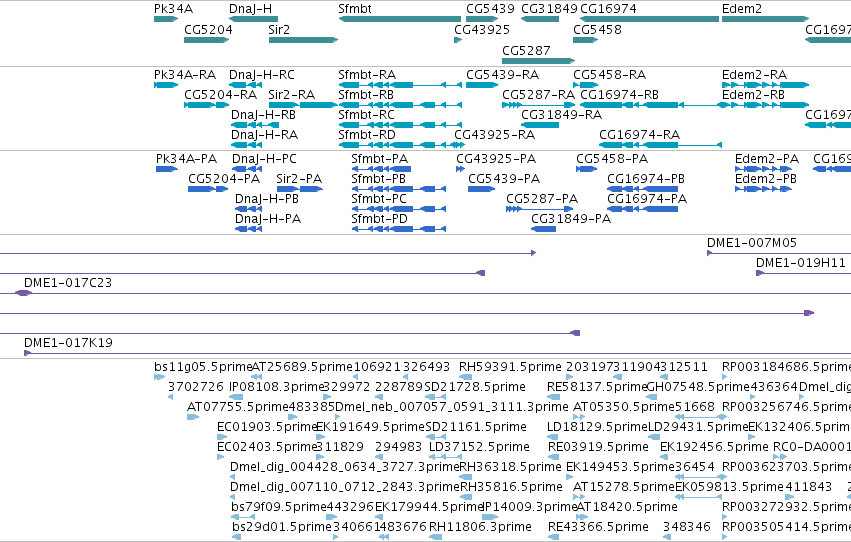
Task: Select protein Sfmbt-PD
Action: pyautogui.click(x=399, y=229)
